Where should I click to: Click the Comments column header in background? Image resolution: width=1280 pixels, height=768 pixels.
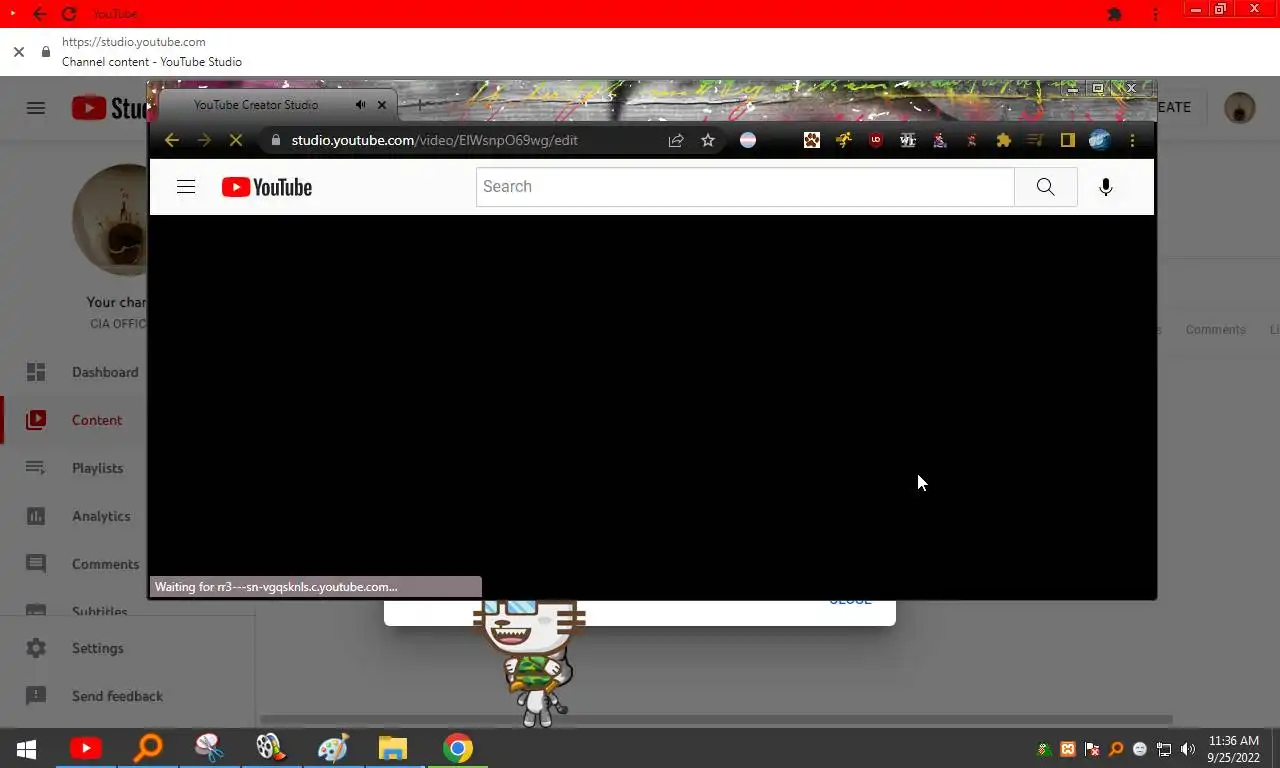[1216, 330]
